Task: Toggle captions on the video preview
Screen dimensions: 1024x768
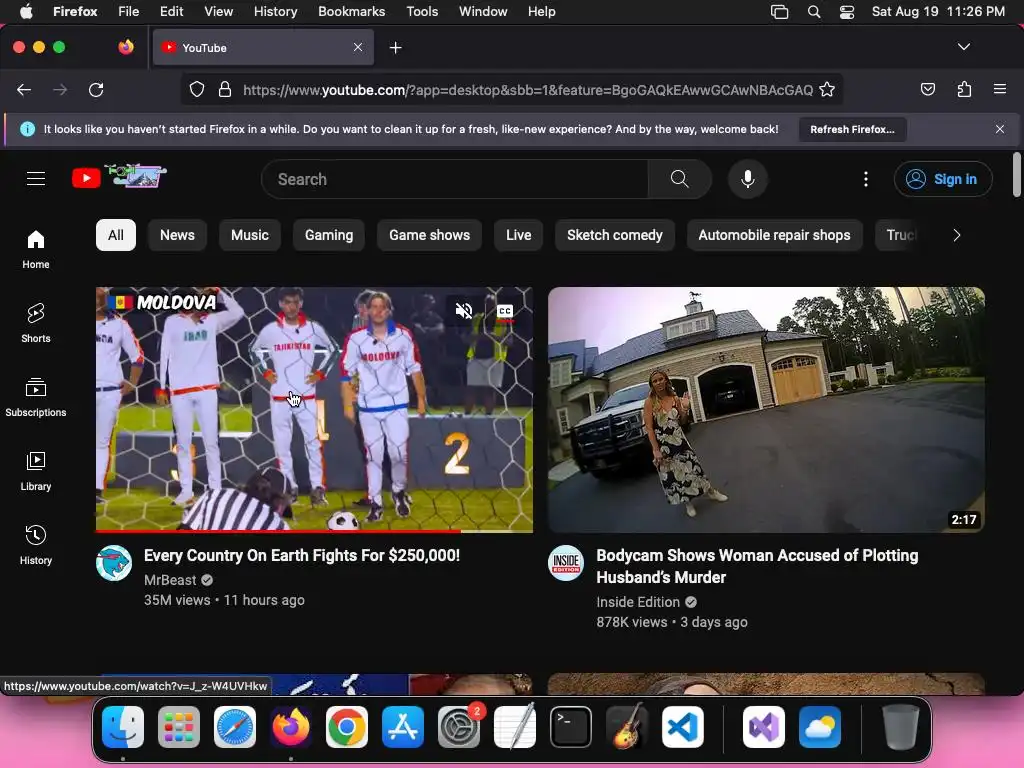Action: [x=505, y=312]
